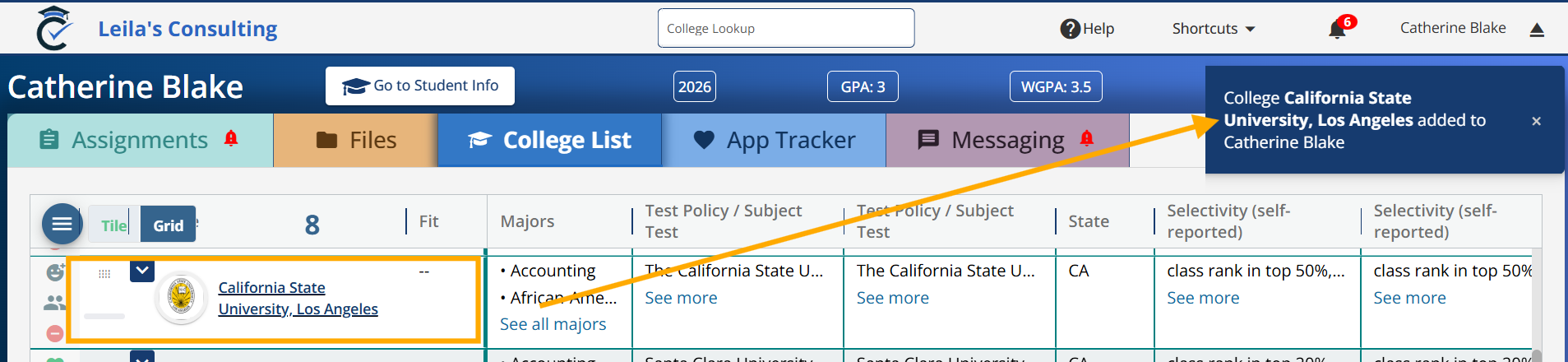Click the California State University seal thumbnail
This screenshot has width=1568, height=362.
click(181, 297)
